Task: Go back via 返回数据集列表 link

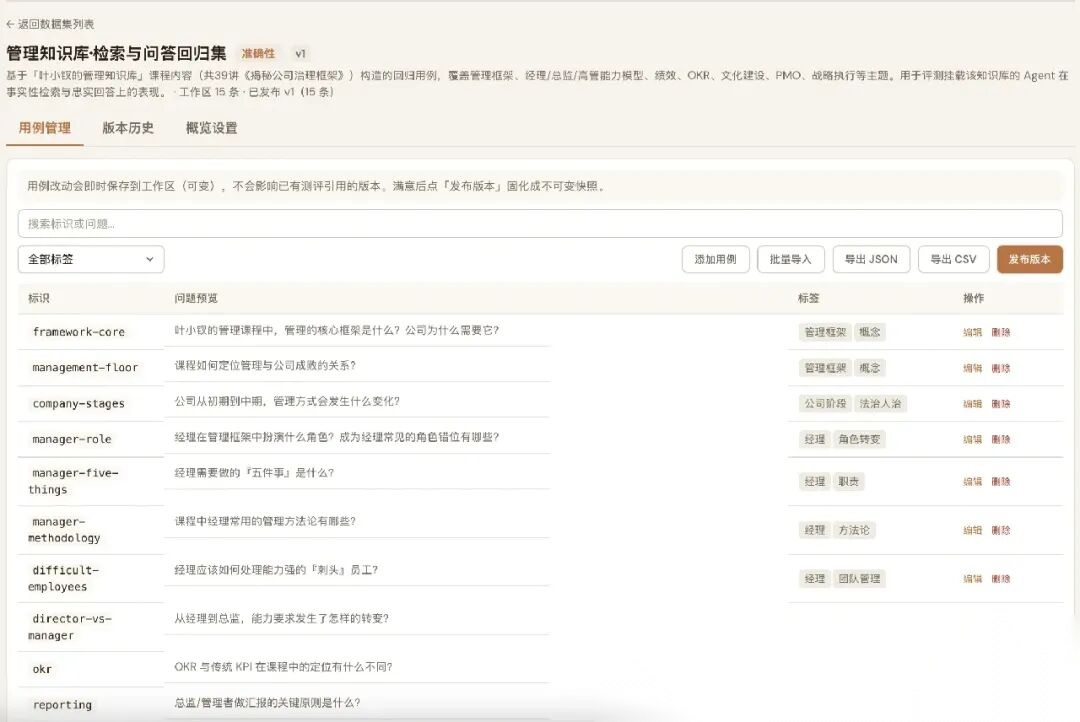Action: tap(50, 24)
